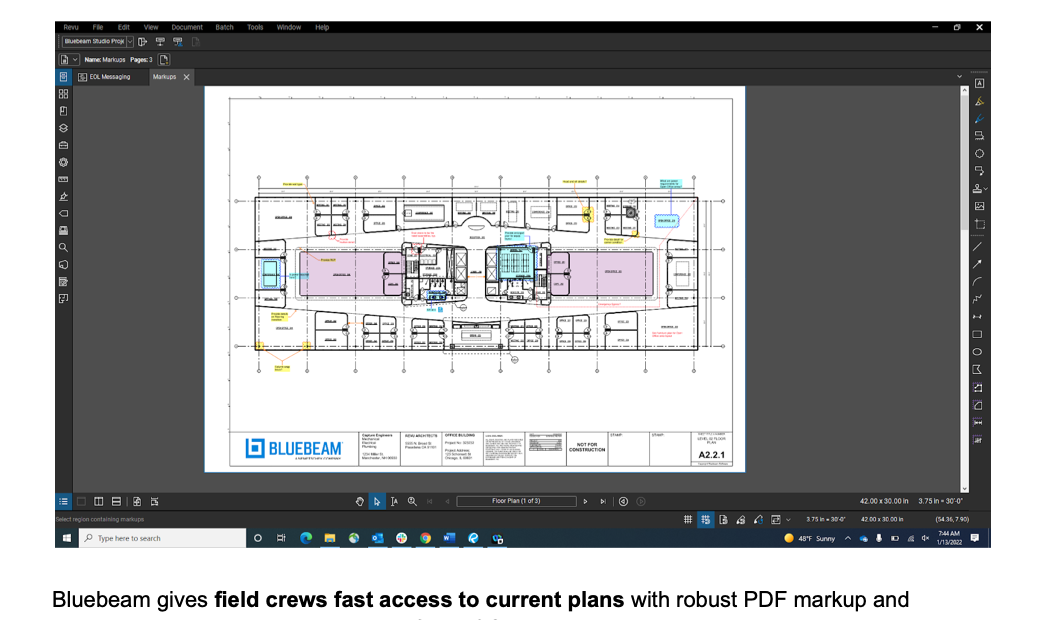Open the Tool Chest panel
The image size is (1040, 620).
coord(63,145)
